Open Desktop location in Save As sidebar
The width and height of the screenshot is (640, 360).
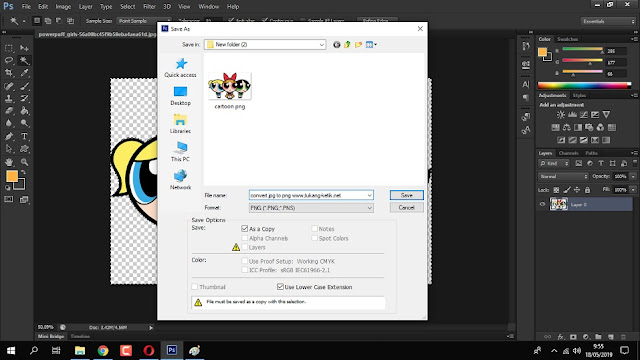pyautogui.click(x=180, y=96)
